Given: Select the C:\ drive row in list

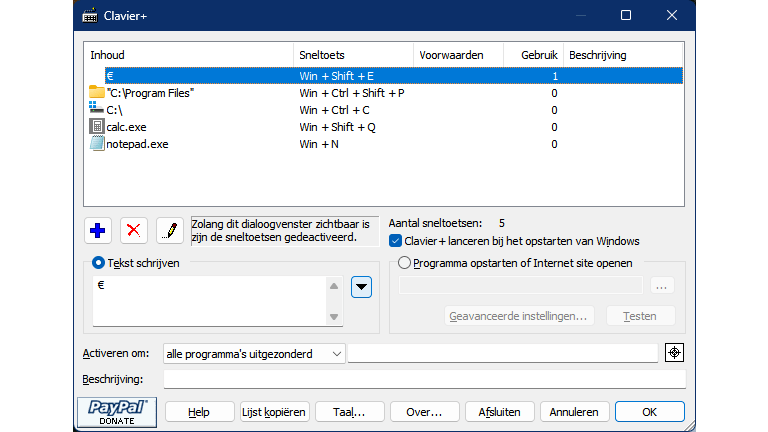Looking at the screenshot, I should [115, 110].
